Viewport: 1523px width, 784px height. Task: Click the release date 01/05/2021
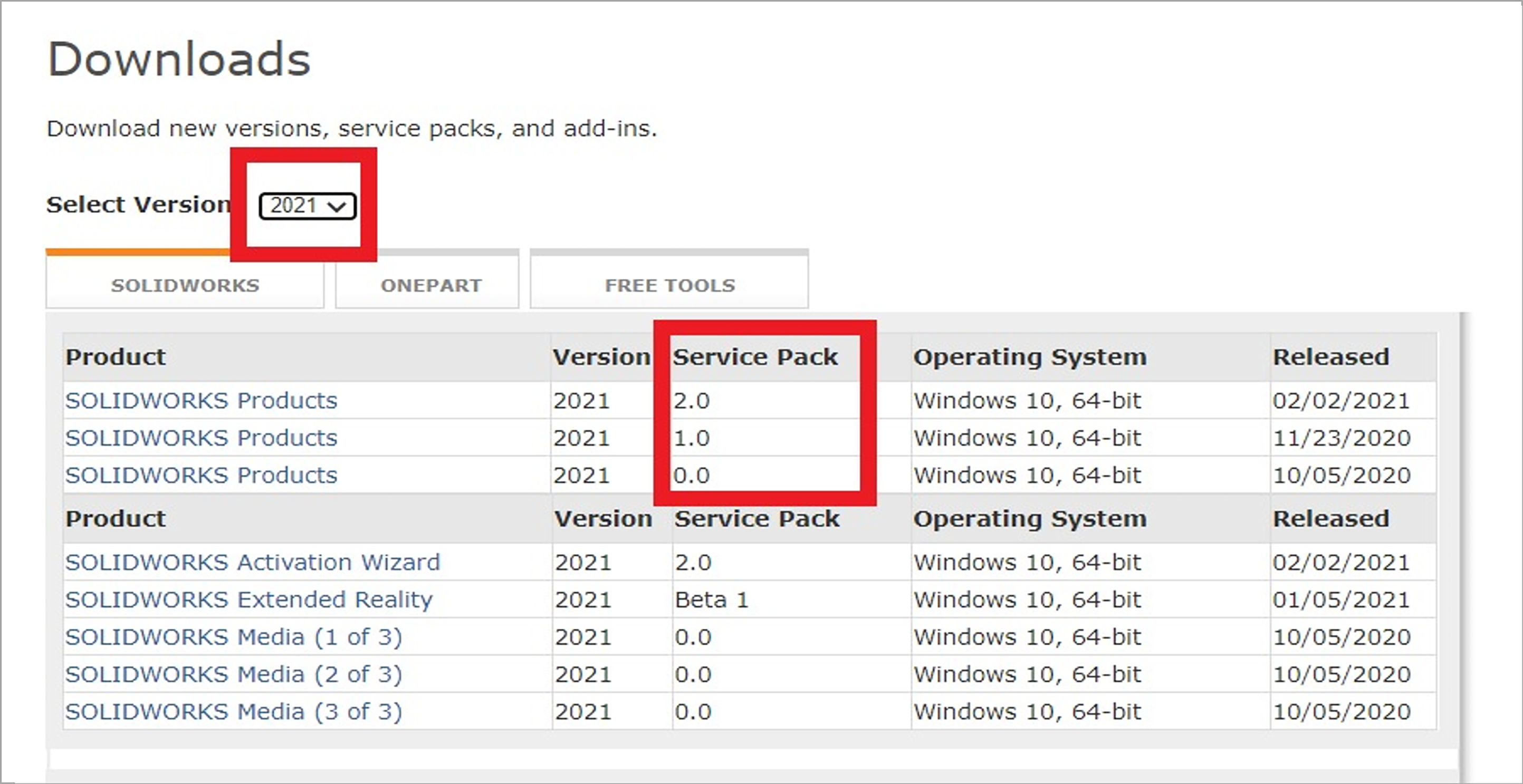pos(1341,599)
